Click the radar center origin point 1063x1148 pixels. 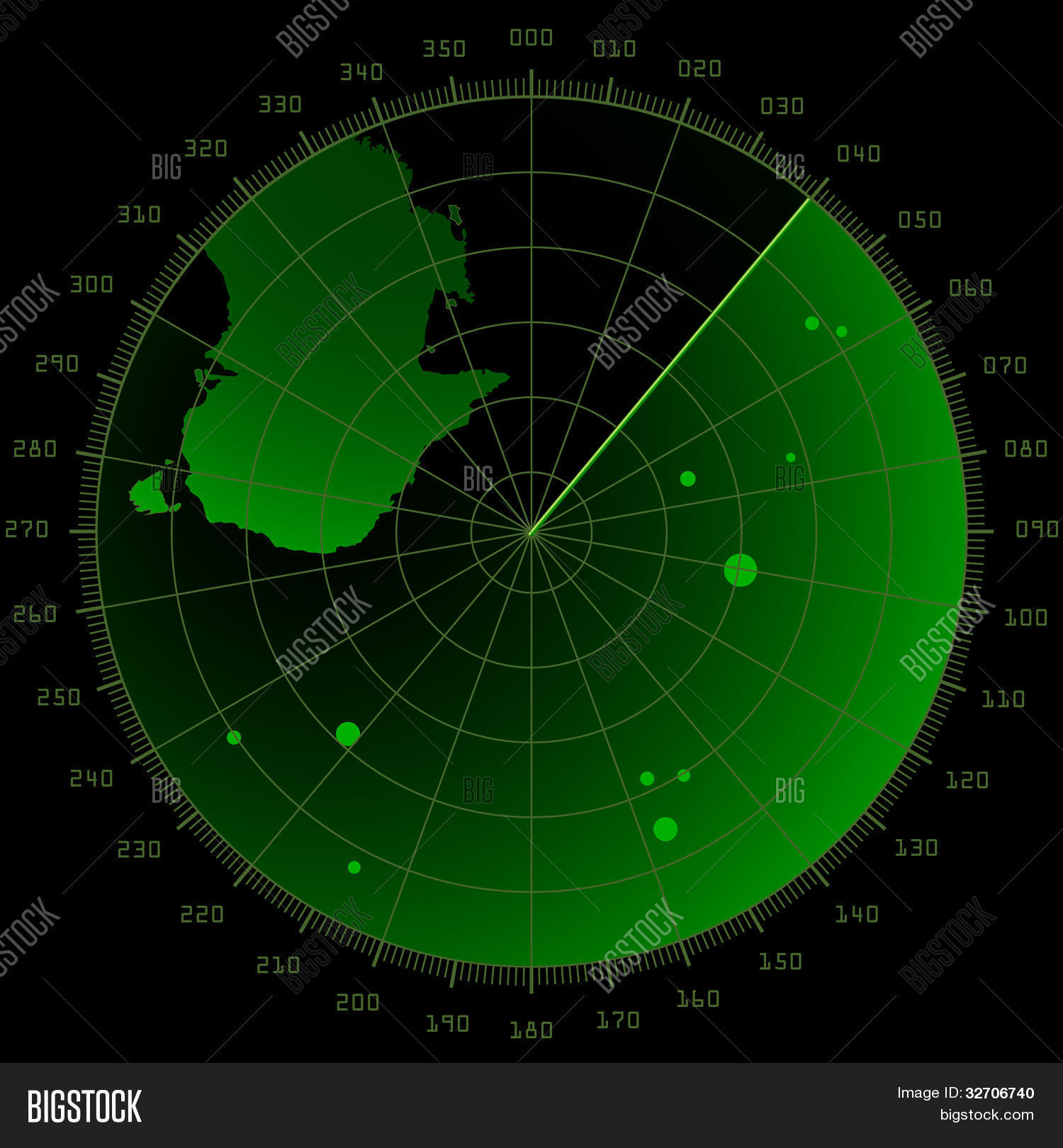tap(531, 531)
